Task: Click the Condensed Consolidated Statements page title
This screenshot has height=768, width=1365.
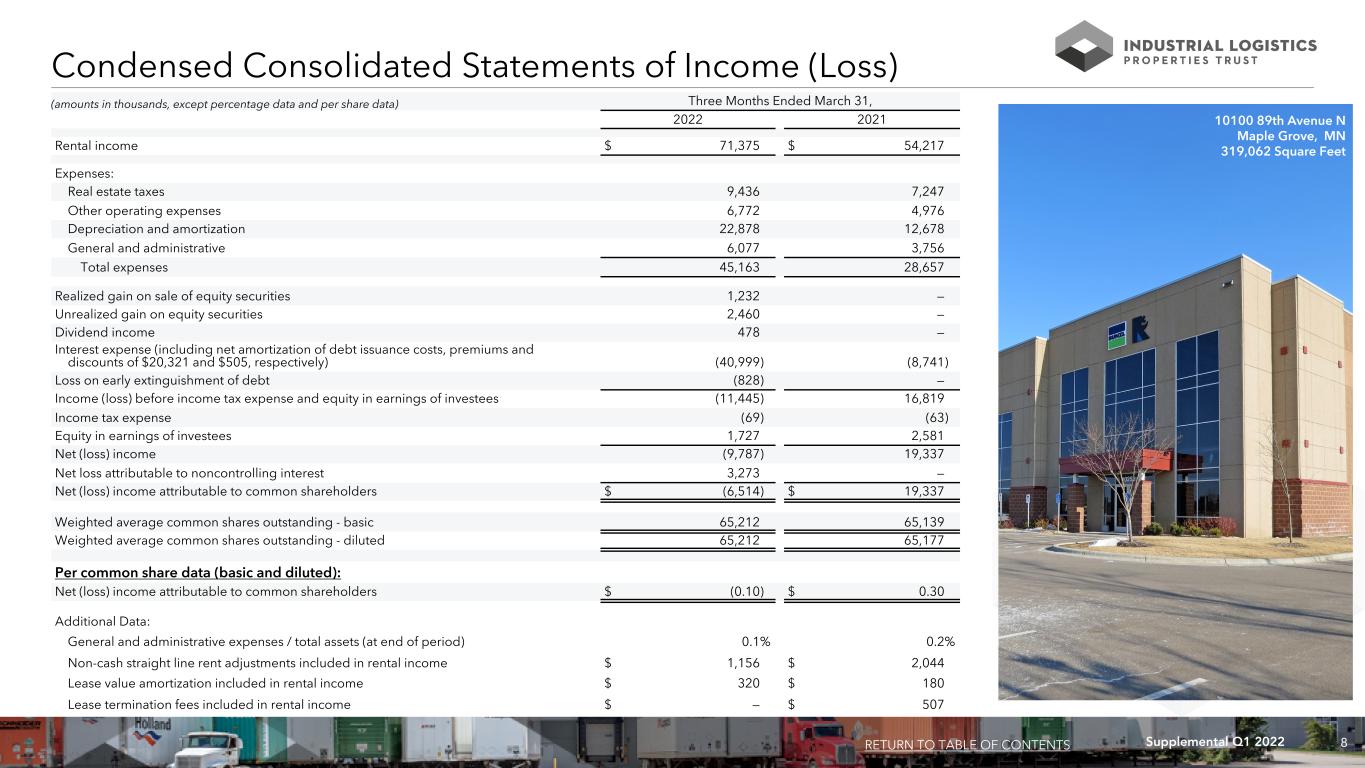Action: [x=474, y=65]
